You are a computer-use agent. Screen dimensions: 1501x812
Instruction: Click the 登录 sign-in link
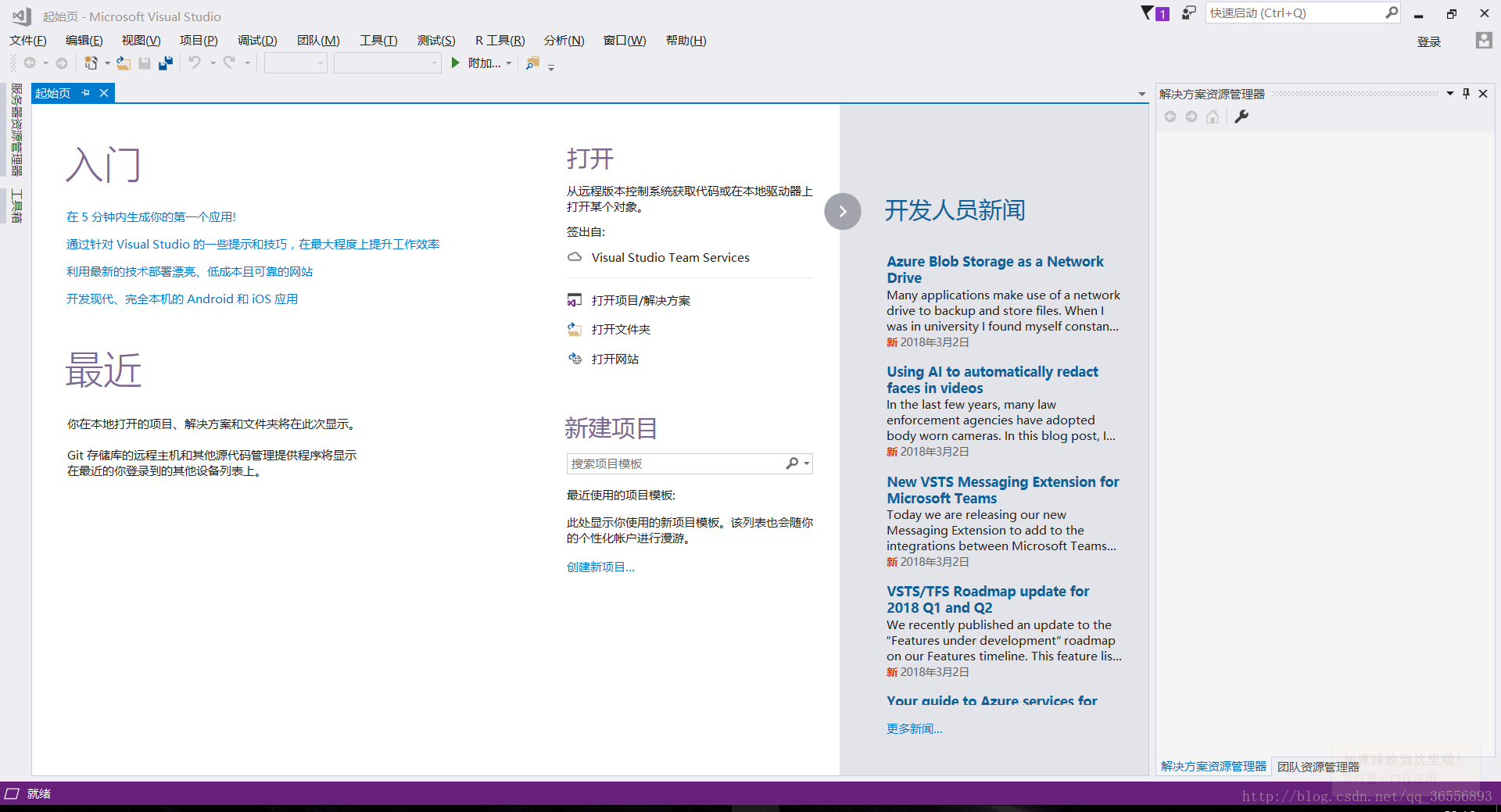click(x=1429, y=41)
